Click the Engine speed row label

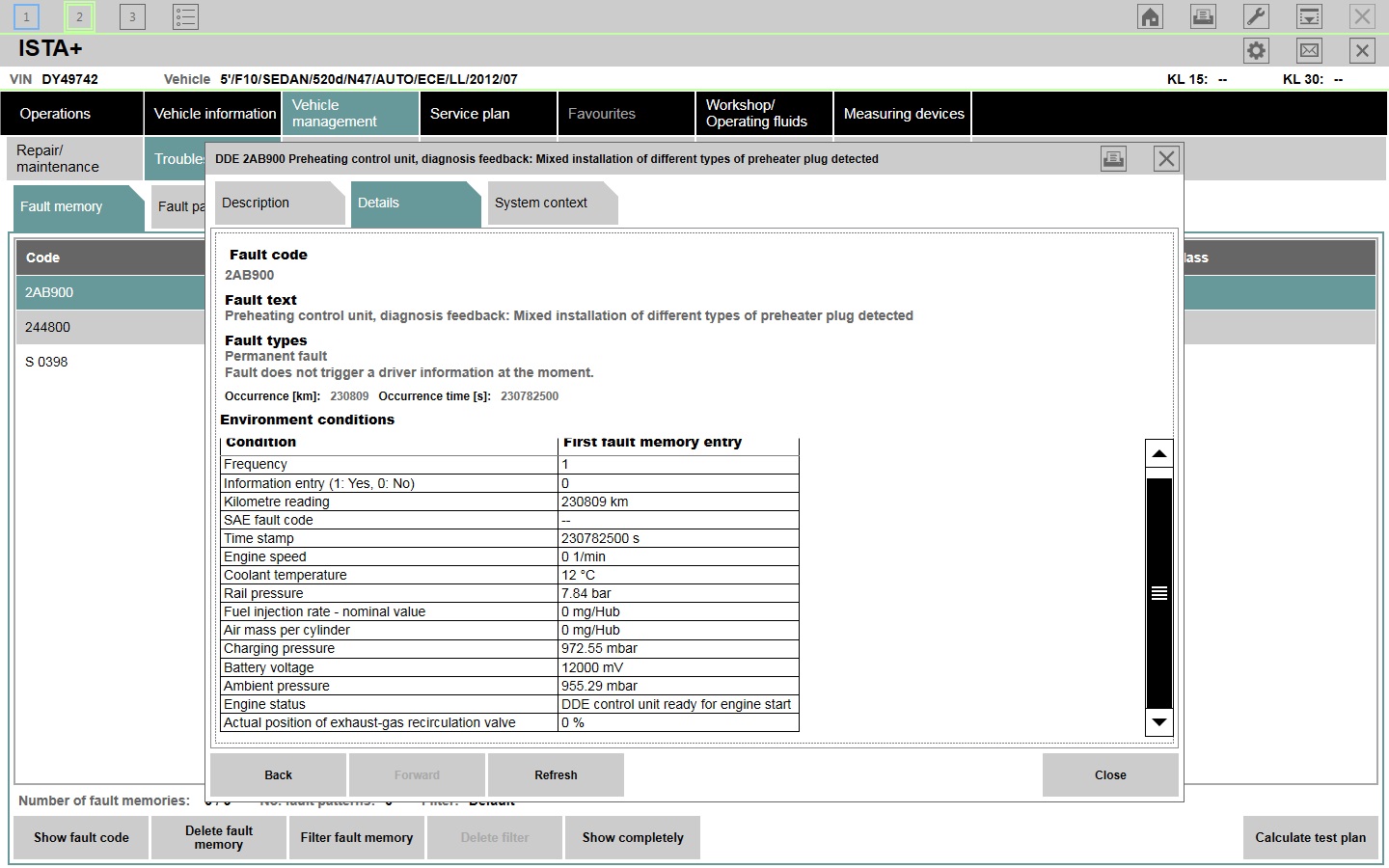265,556
